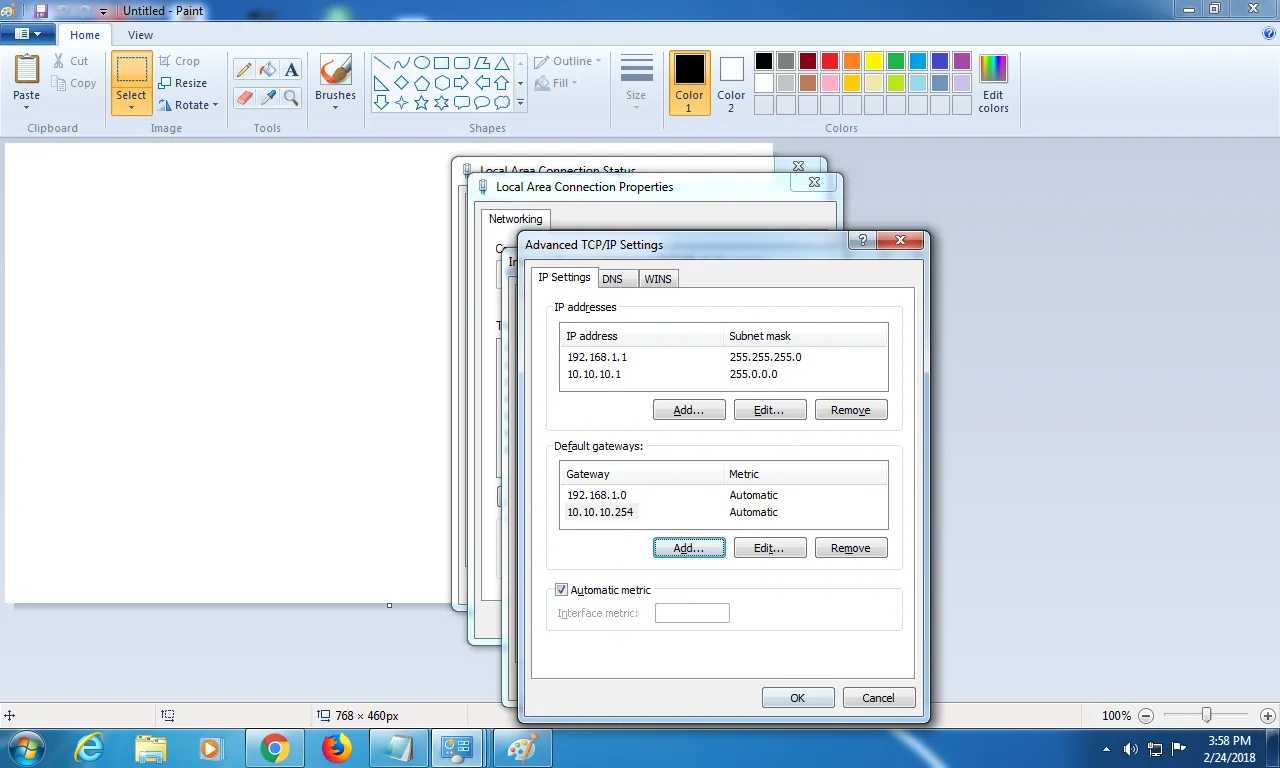Expand the Shapes gallery more arrow
This screenshot has width=1280, height=768.
[520, 102]
